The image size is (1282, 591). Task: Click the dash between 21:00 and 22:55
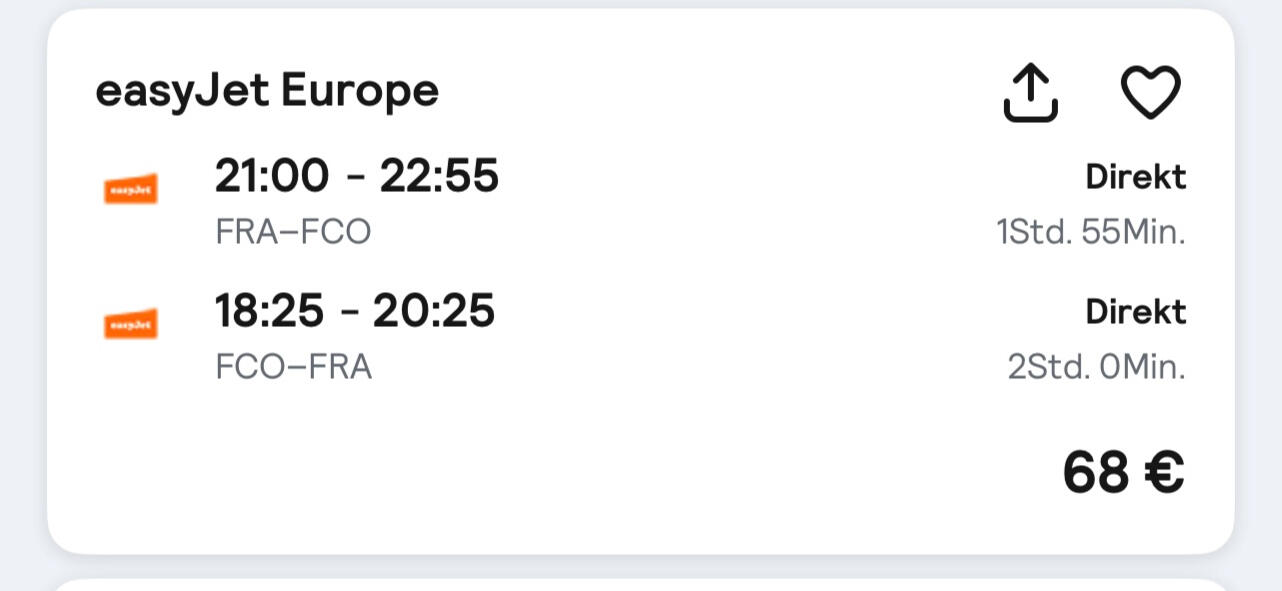tap(354, 179)
